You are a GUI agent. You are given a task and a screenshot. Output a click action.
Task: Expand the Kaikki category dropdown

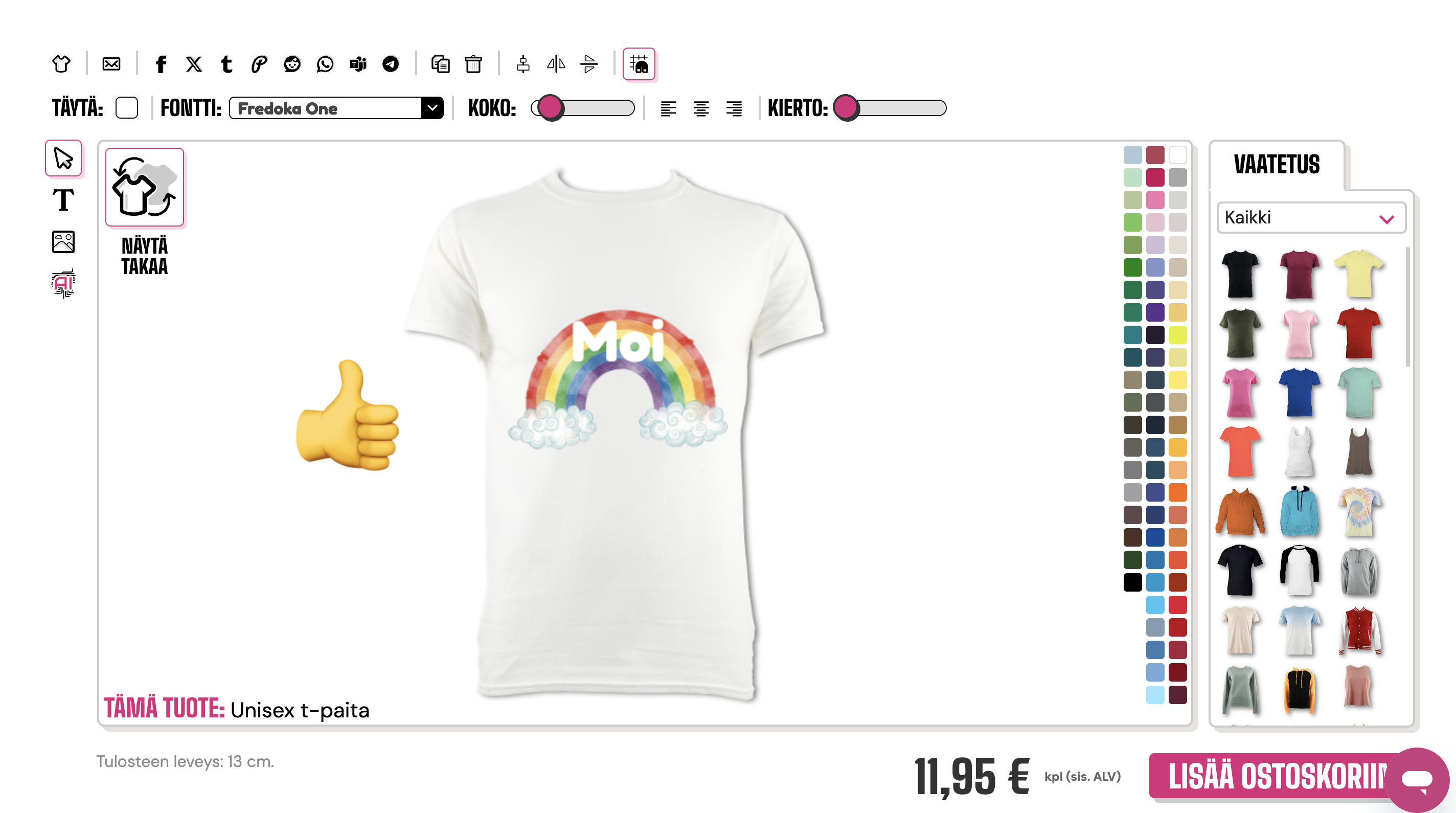pyautogui.click(x=1311, y=218)
